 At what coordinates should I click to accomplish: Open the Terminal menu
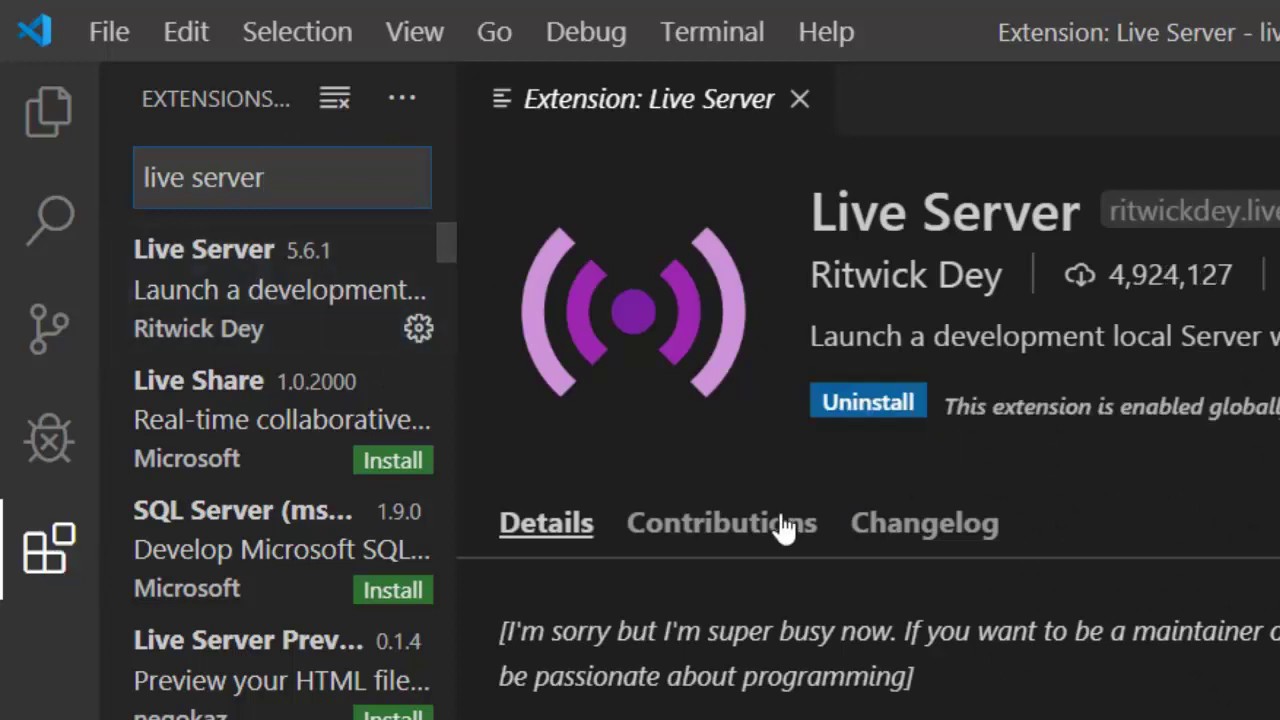tap(712, 32)
